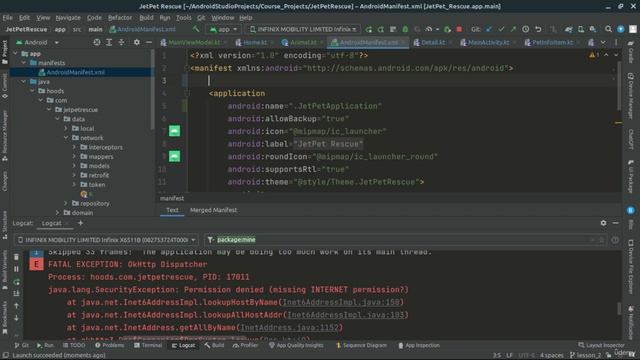Select AndroidManifest.xml in project tree
The image size is (640, 360).
pyautogui.click(x=76, y=72)
